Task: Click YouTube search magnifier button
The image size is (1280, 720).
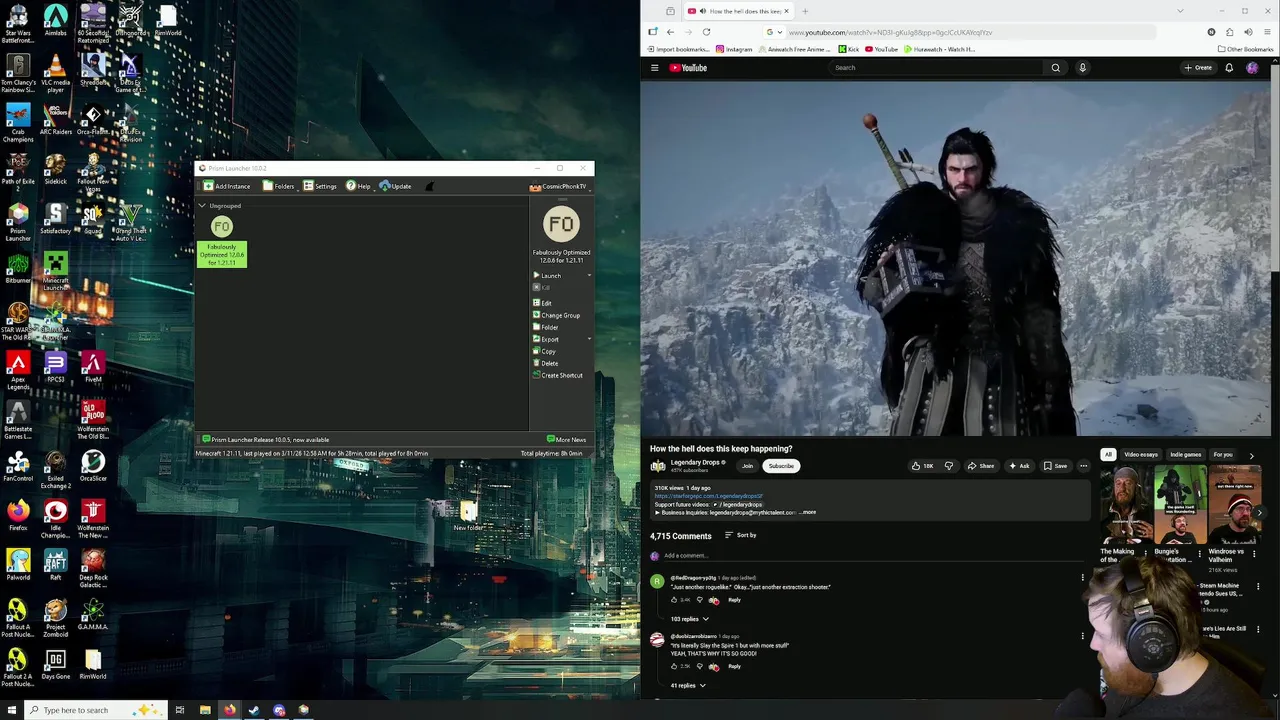Action: 1055,68
